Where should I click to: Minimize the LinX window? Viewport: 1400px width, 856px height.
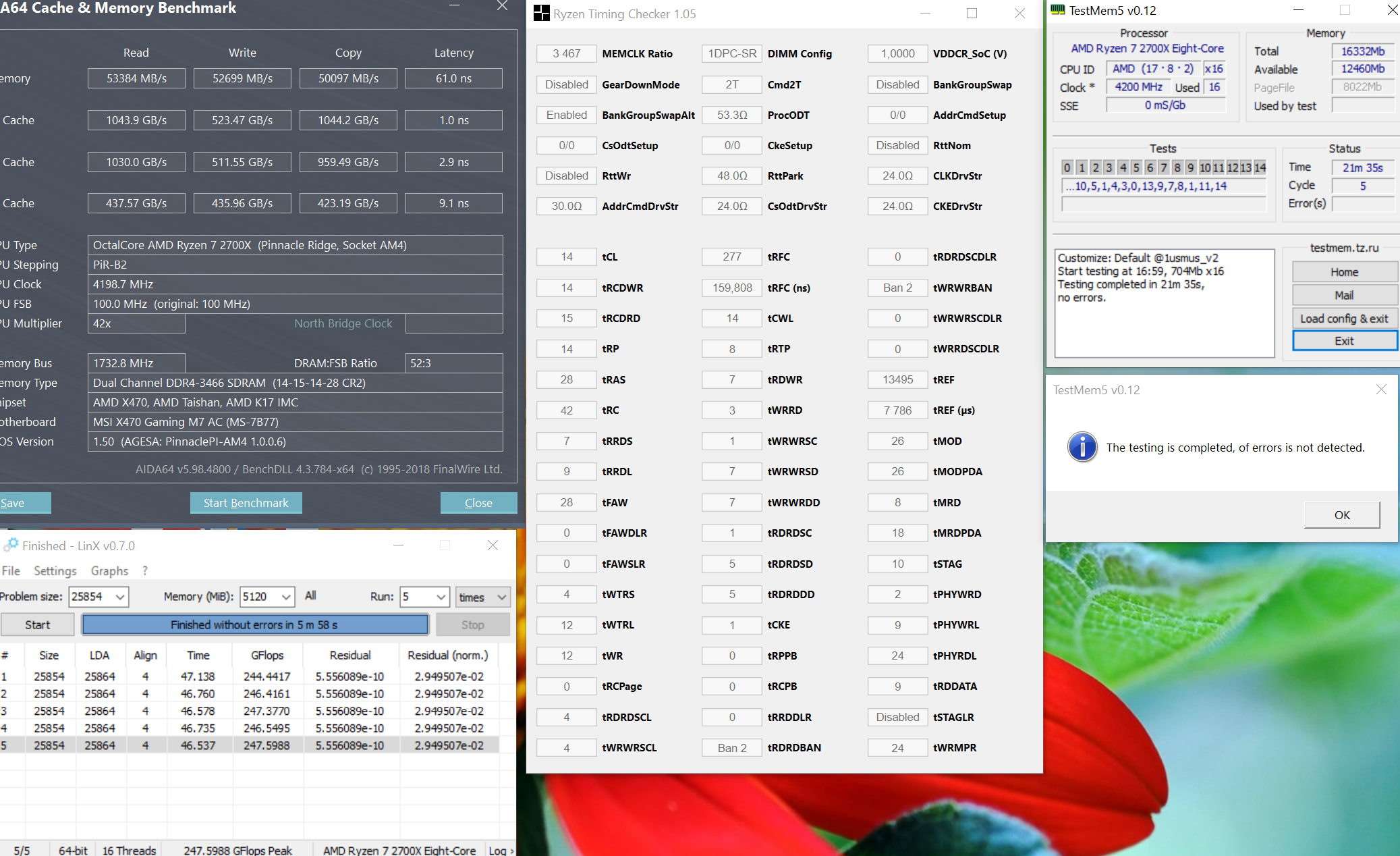pos(398,545)
